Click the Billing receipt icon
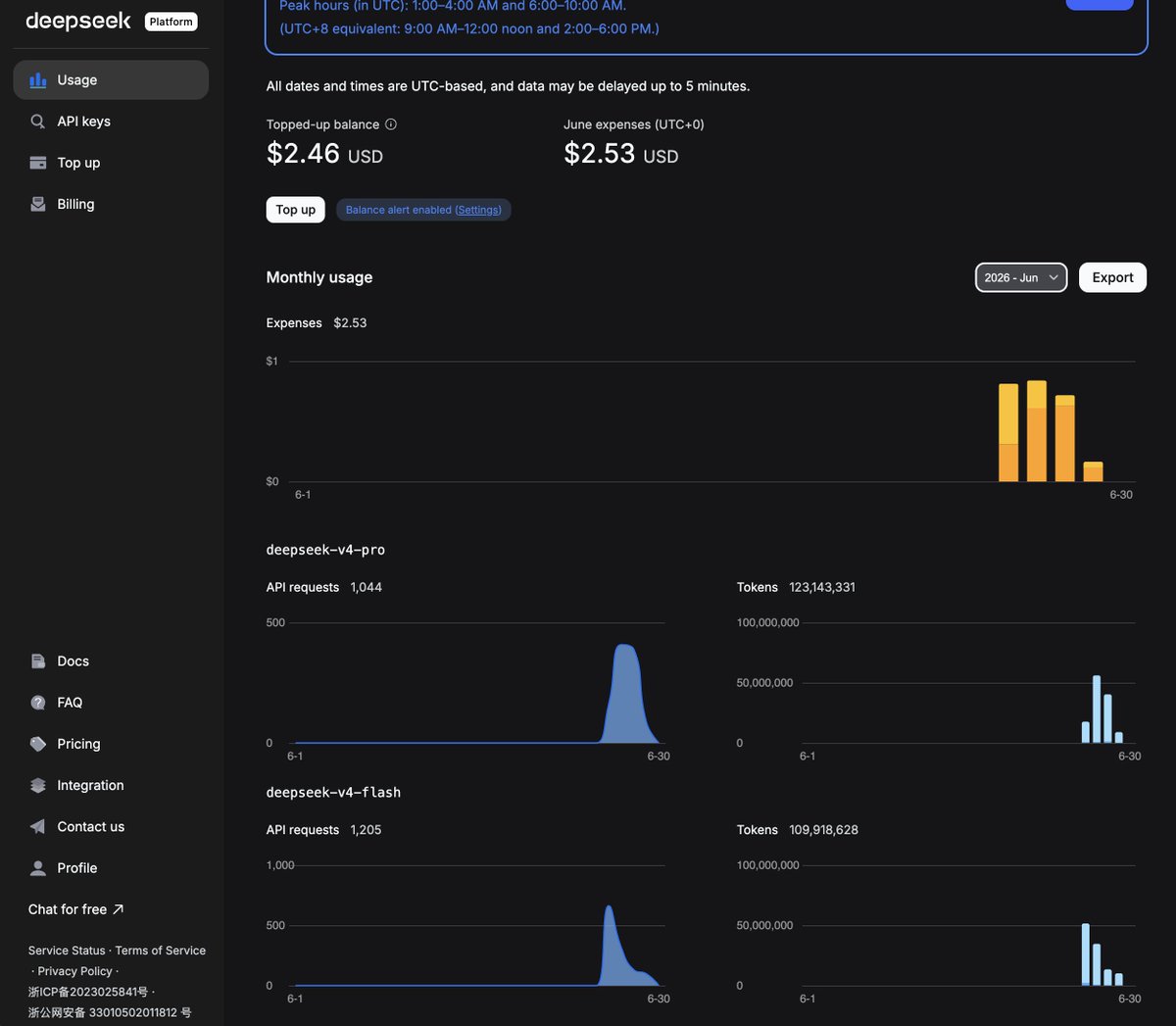Screen dimensions: 1176x1026 click(x=38, y=204)
